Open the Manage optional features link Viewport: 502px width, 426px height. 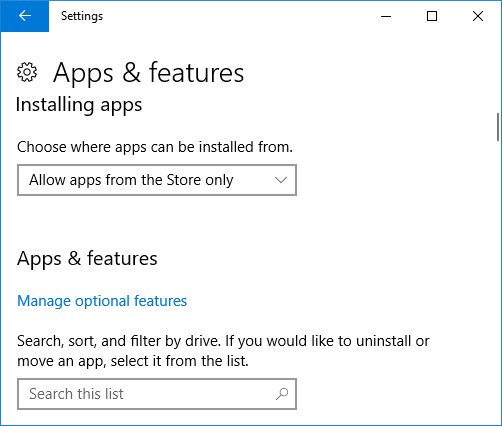102,301
